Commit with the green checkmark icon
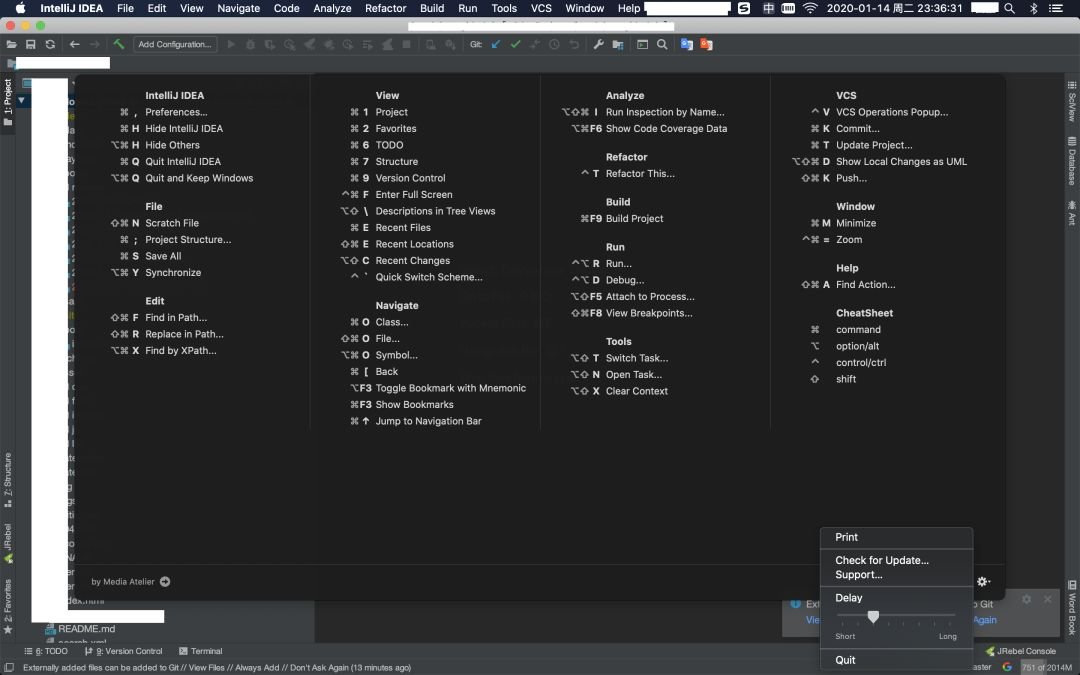Viewport: 1080px width, 675px height. point(515,44)
